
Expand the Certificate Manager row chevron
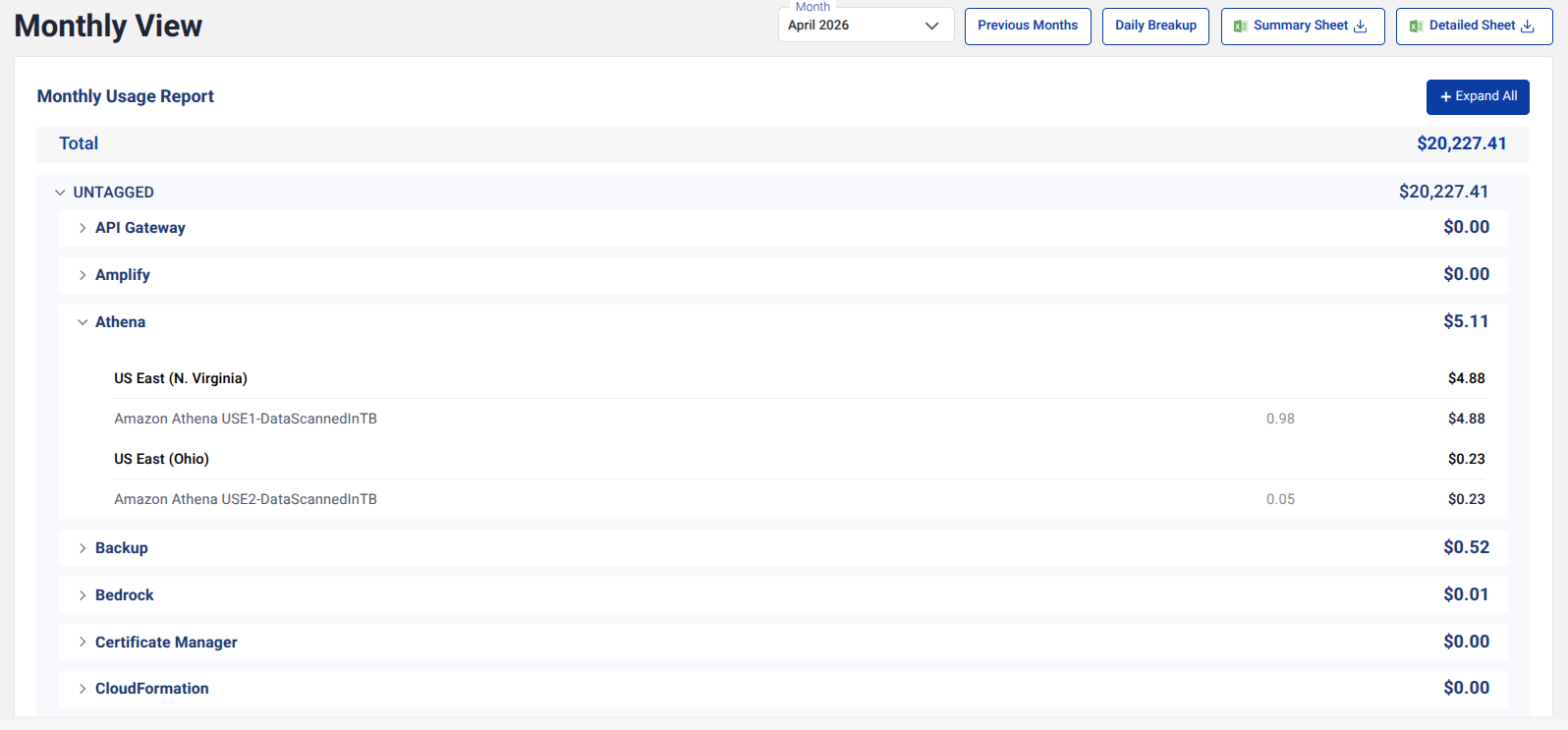click(x=83, y=643)
